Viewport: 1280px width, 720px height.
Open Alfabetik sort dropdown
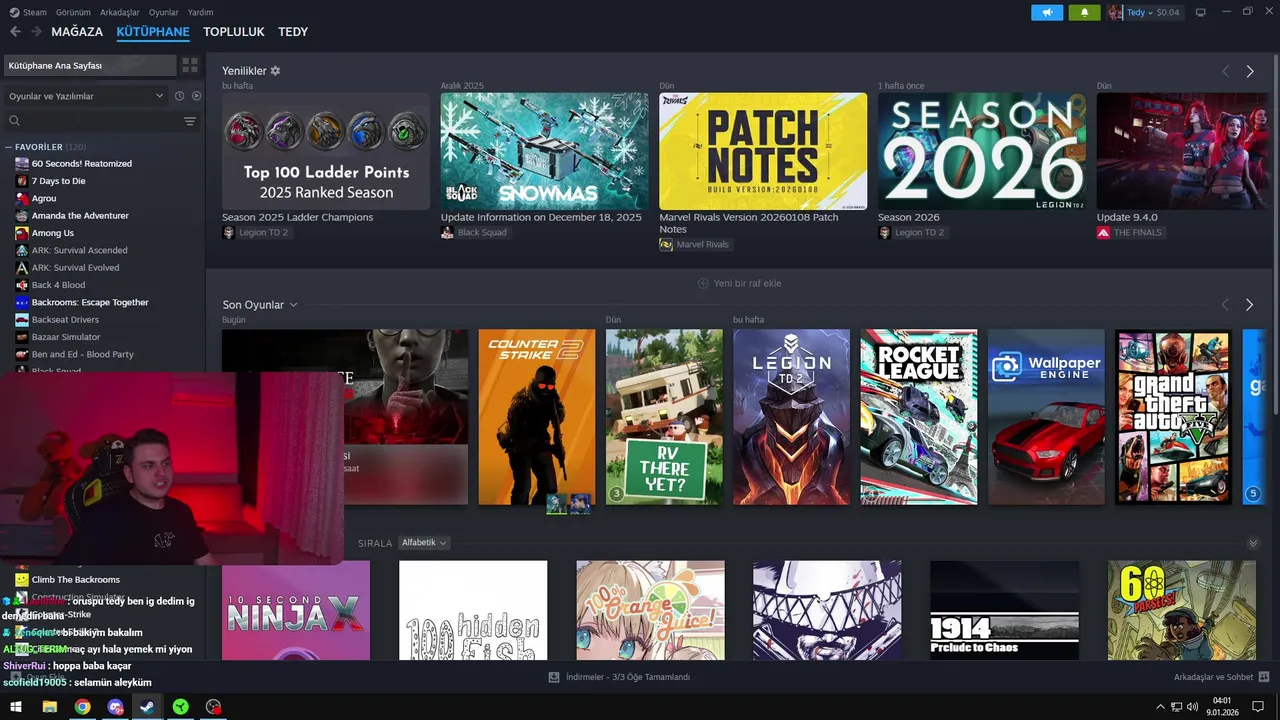pos(423,543)
